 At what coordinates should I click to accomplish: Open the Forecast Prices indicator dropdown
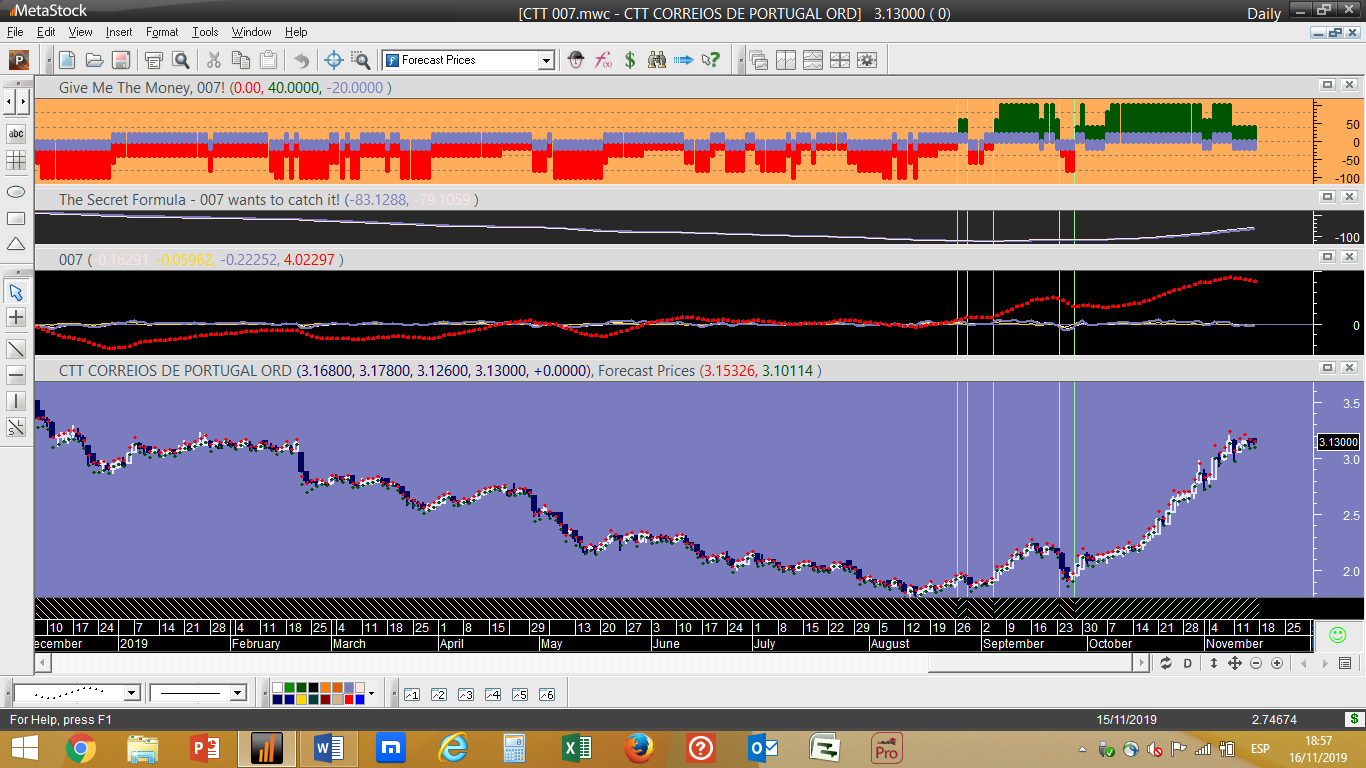pos(546,60)
